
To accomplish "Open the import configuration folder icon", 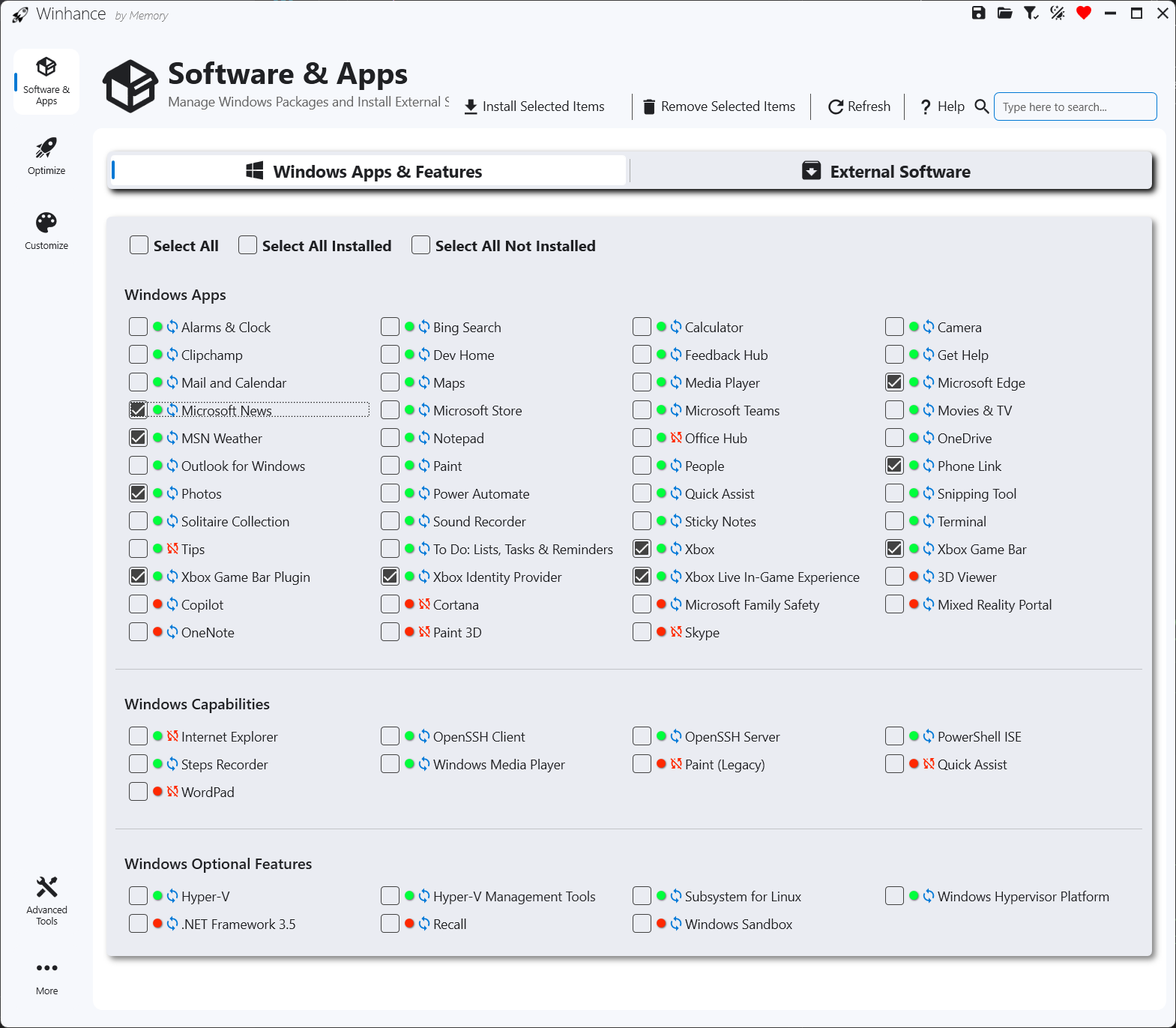I will (1005, 13).
